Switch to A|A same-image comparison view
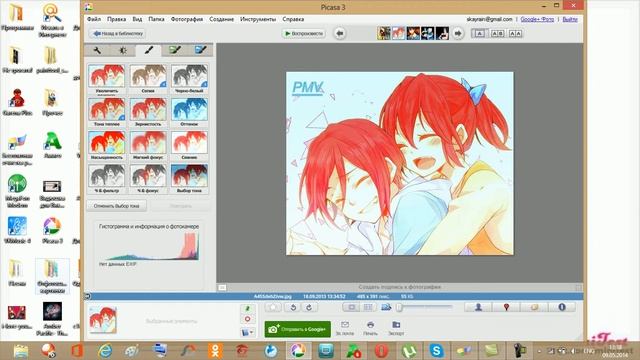640x360 pixels. pos(515,33)
